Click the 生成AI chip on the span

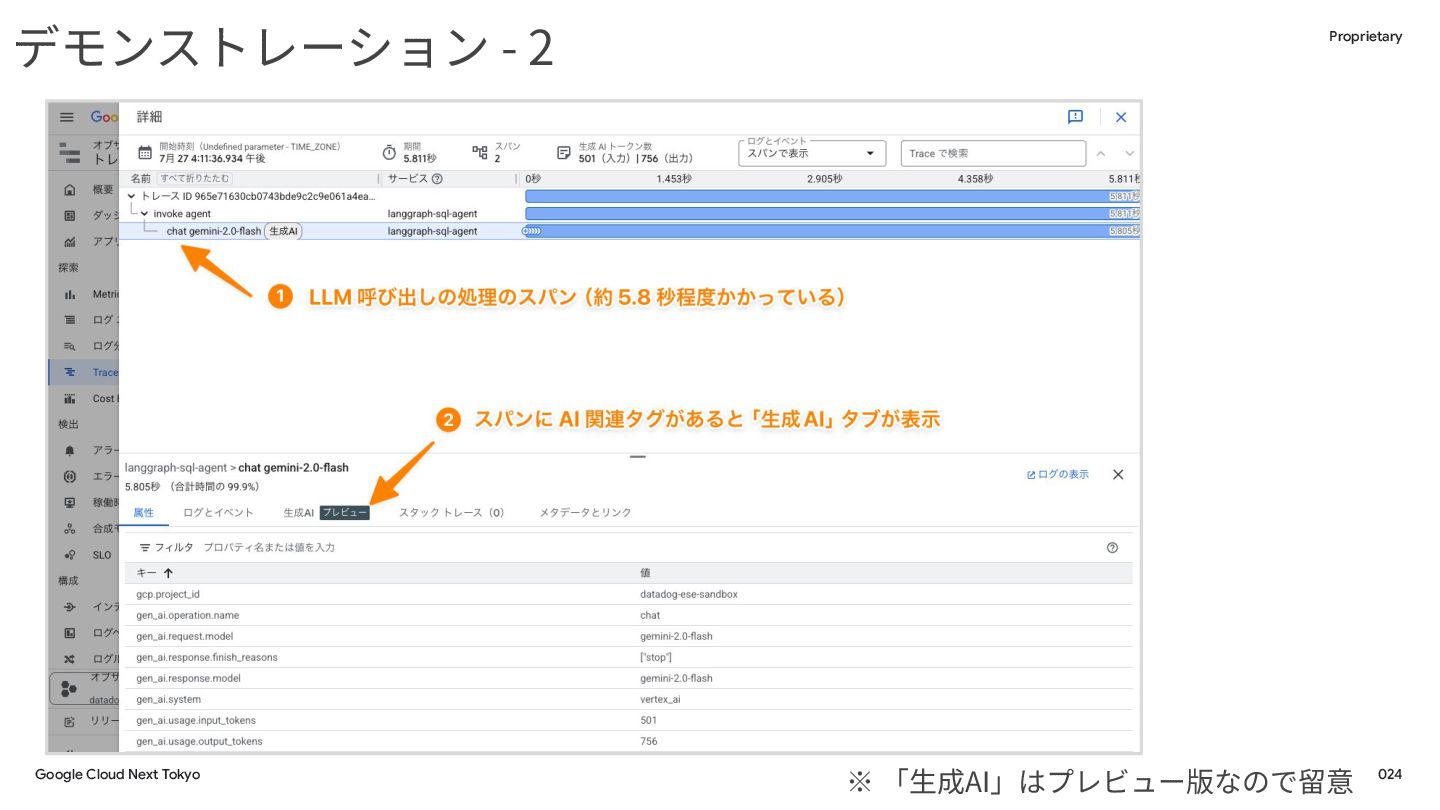click(x=284, y=231)
